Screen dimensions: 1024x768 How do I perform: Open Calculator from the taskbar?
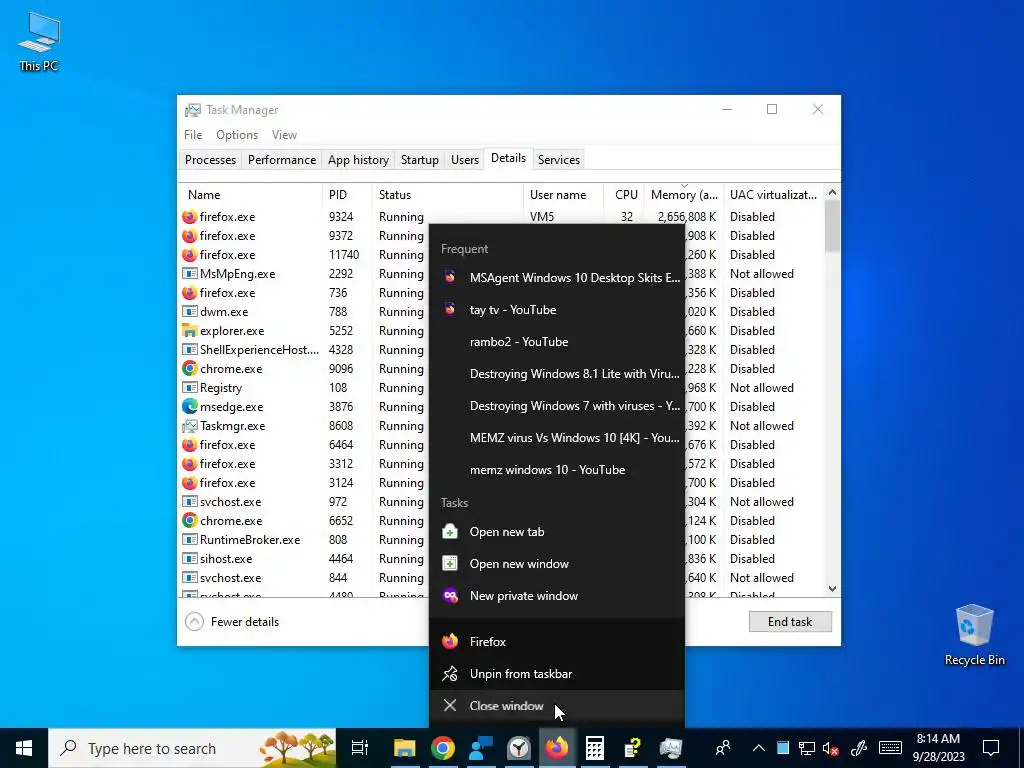(x=594, y=748)
